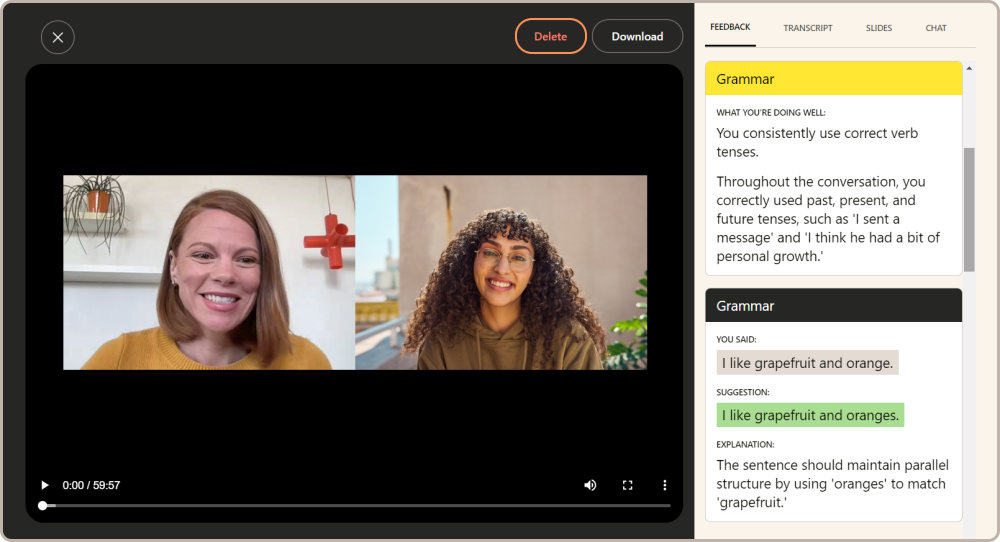Open the Slides tab
Image resolution: width=1000 pixels, height=542 pixels.
[x=879, y=28]
